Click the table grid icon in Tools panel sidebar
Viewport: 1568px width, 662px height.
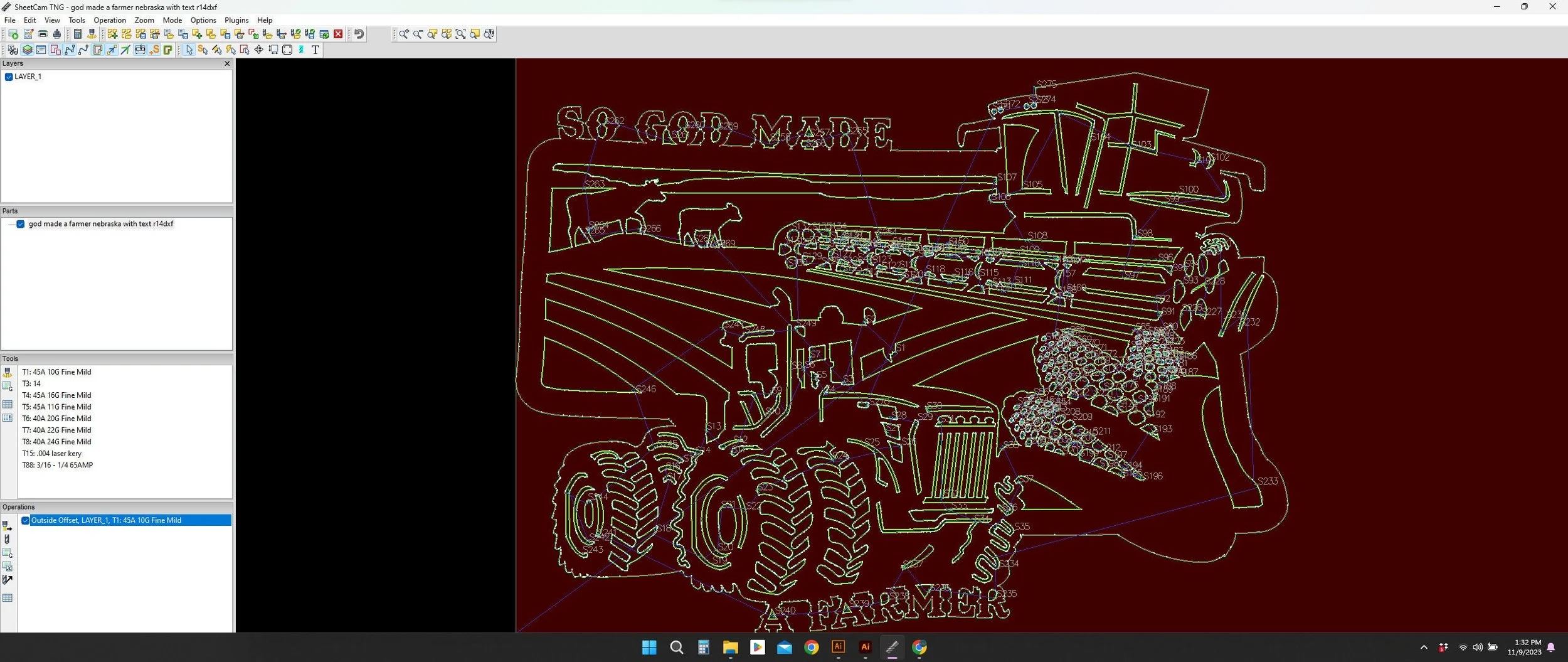pos(8,404)
